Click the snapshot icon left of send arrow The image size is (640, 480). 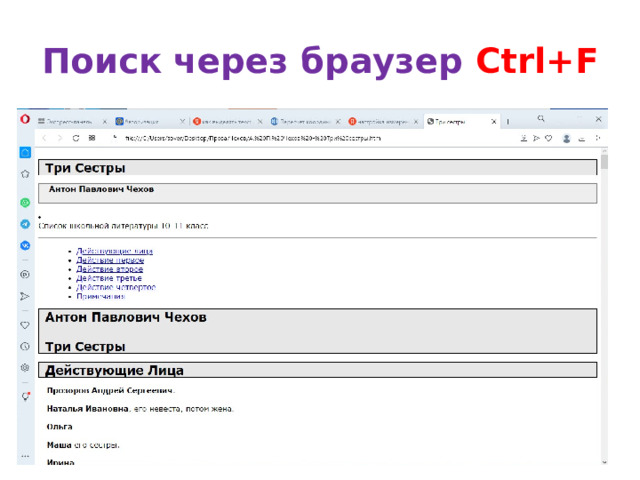(x=524, y=138)
